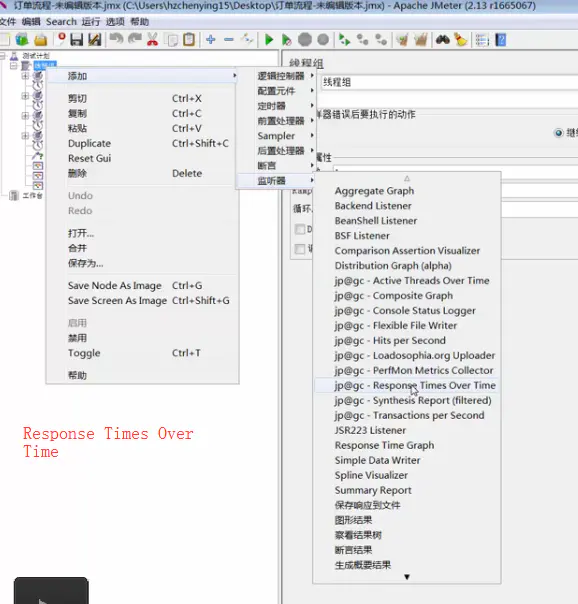Open the 文件 menu

coord(8,22)
